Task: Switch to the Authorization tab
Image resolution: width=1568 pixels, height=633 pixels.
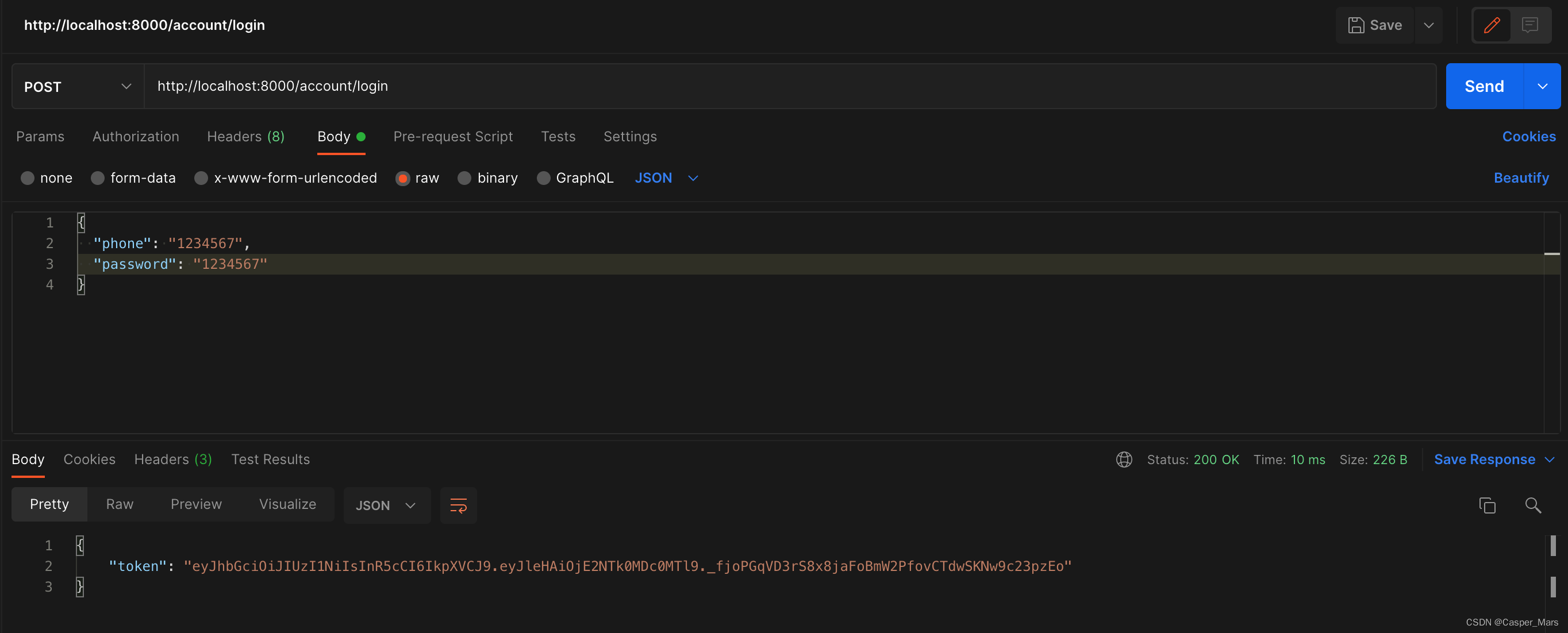Action: (136, 137)
